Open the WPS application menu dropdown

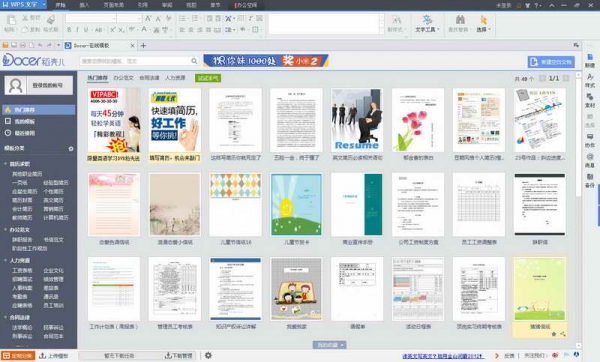pos(44,5)
